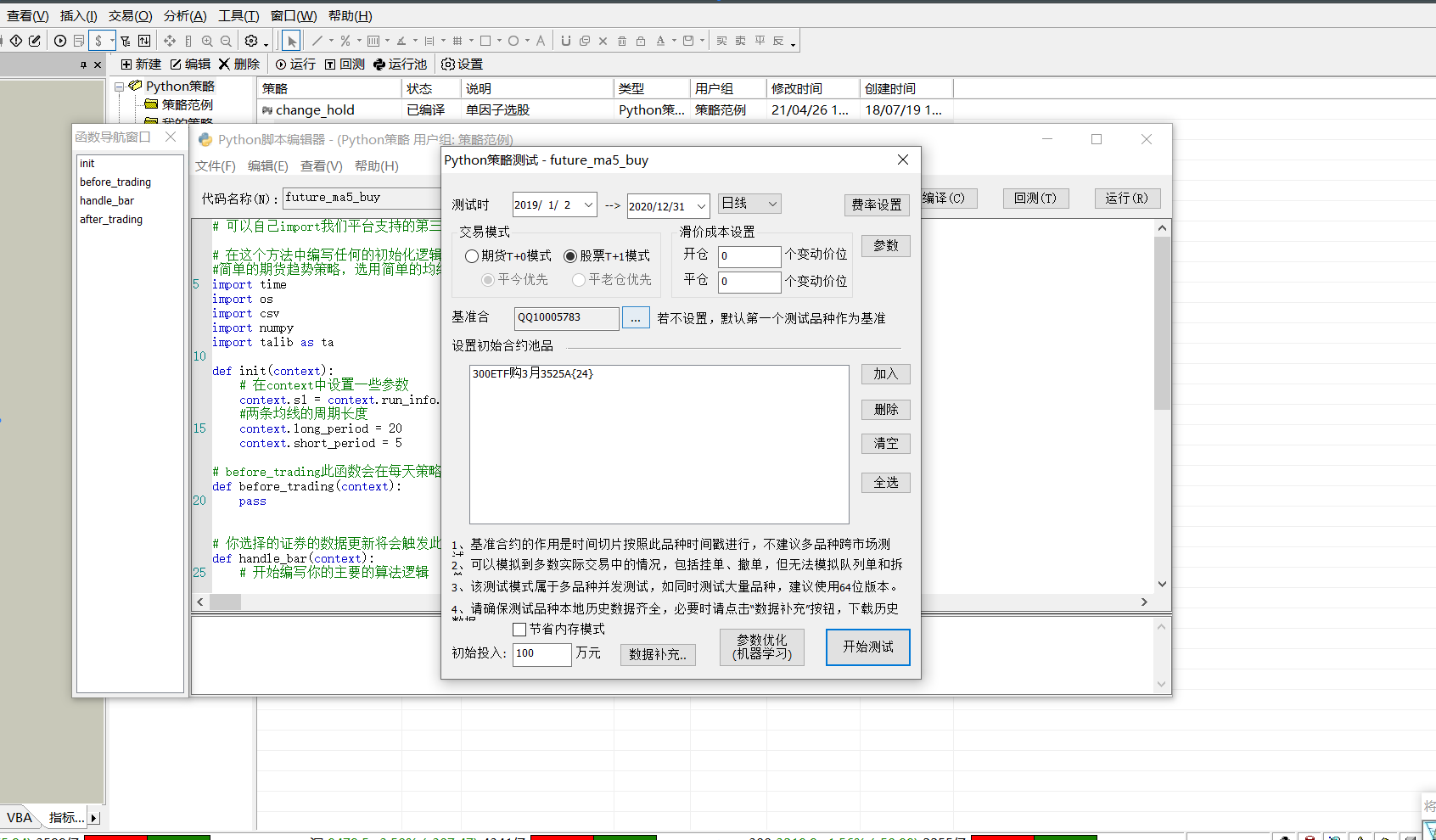This screenshot has width=1436, height=840.
Task: Click the dollar sign toolbar icon
Action: tap(98, 41)
